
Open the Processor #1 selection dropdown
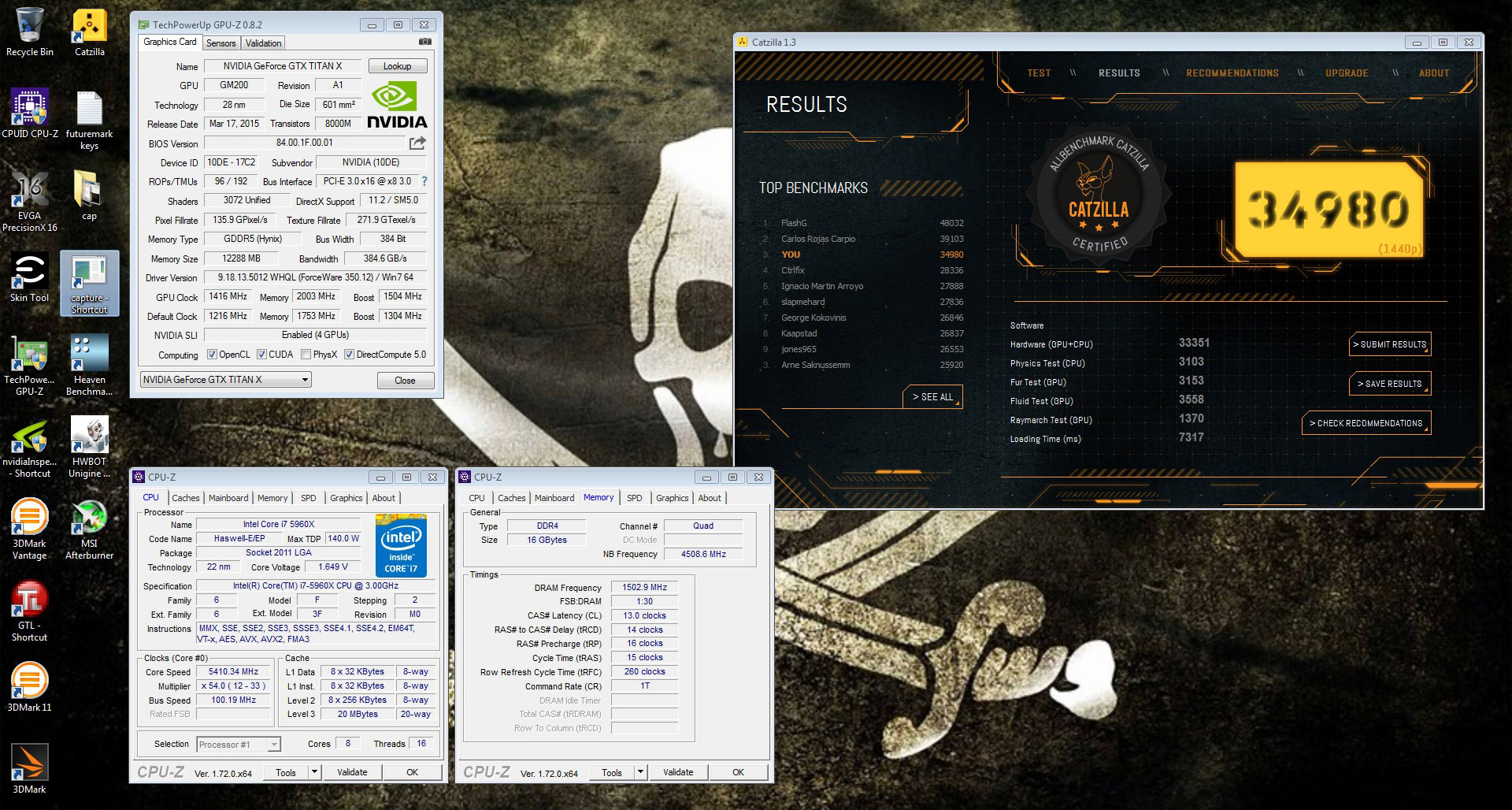tap(238, 745)
